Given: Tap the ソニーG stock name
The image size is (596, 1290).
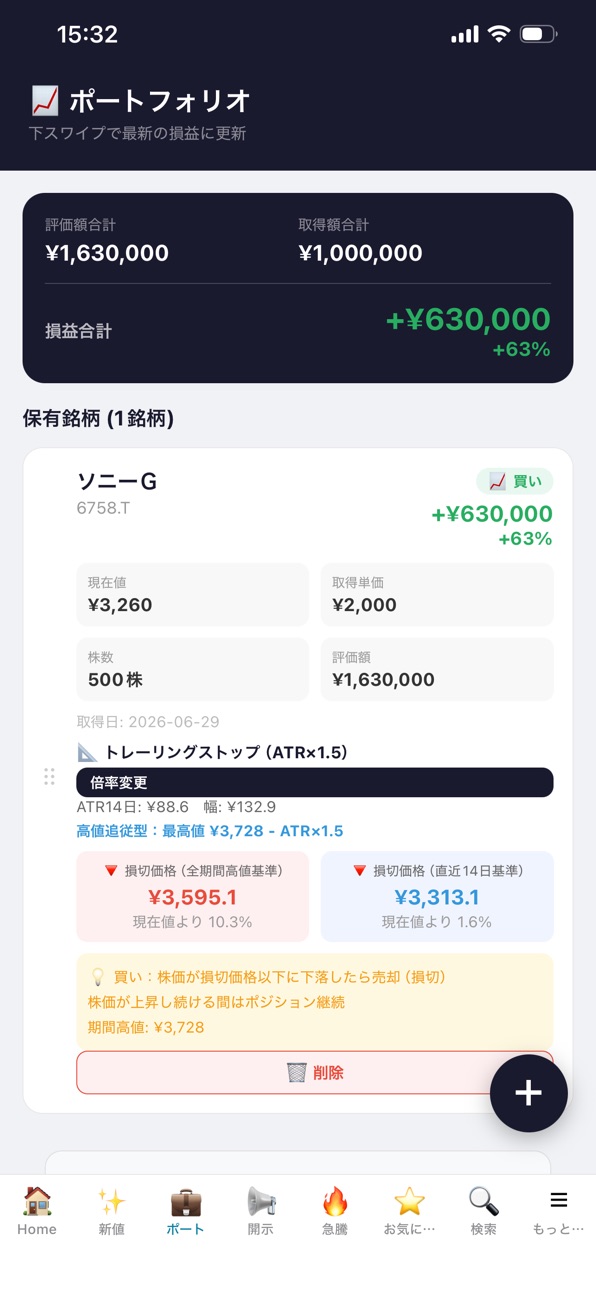Looking at the screenshot, I should pyautogui.click(x=117, y=481).
